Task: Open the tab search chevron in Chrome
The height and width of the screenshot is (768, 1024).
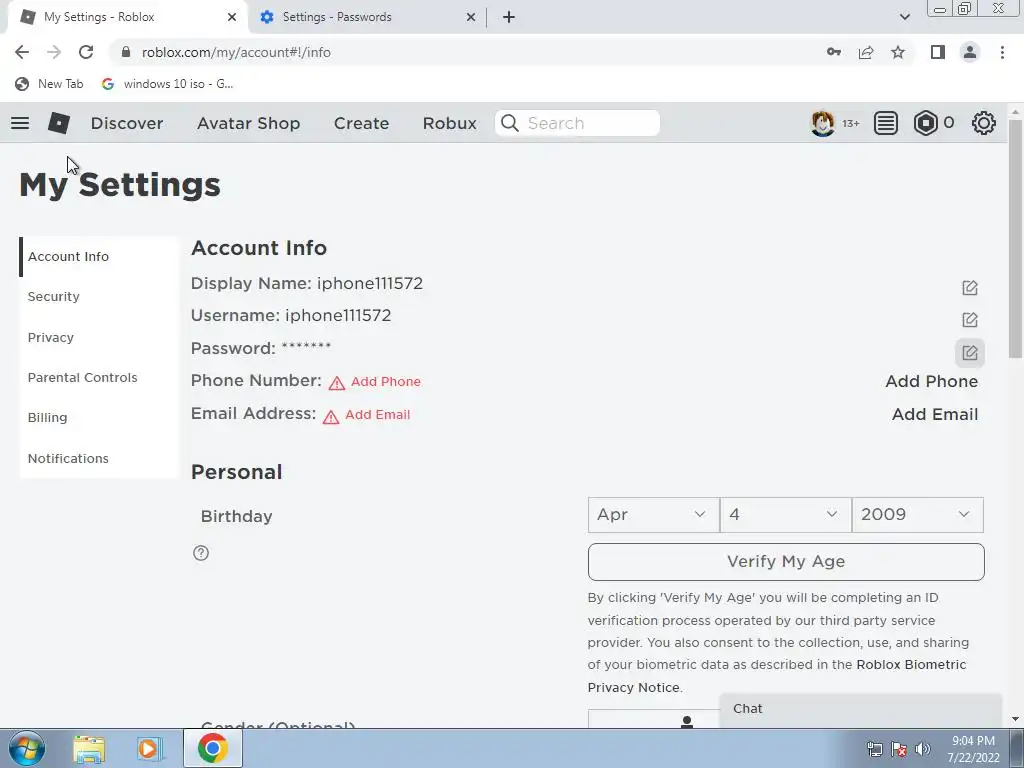Action: tap(904, 17)
